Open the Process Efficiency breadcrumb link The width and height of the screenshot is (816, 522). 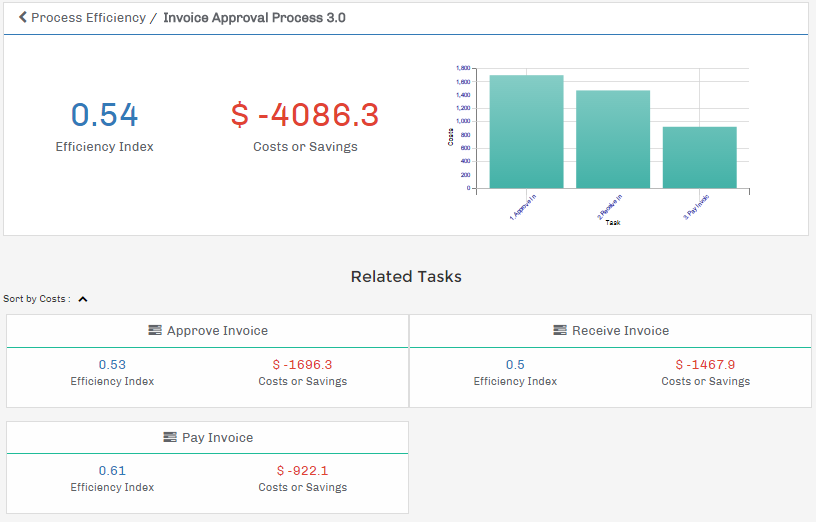point(88,18)
